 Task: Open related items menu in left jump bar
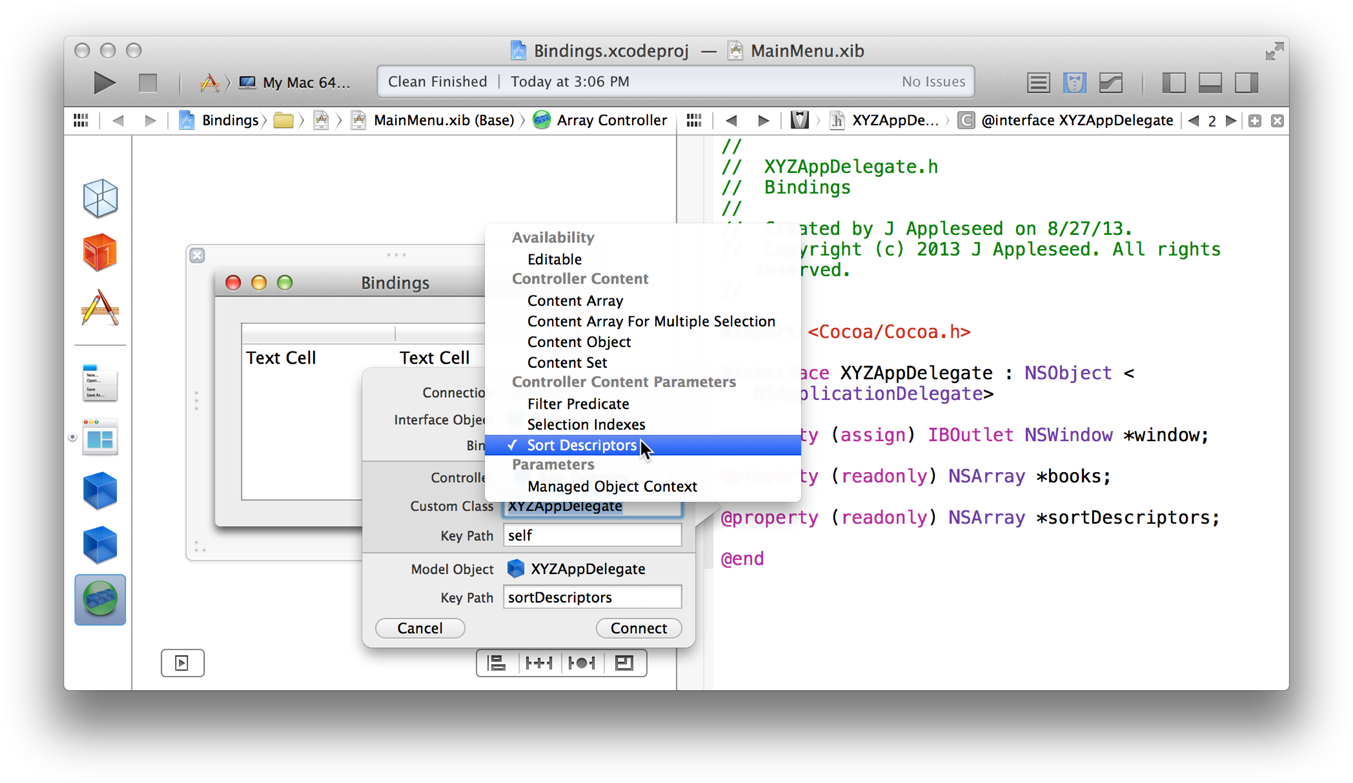tap(81, 120)
